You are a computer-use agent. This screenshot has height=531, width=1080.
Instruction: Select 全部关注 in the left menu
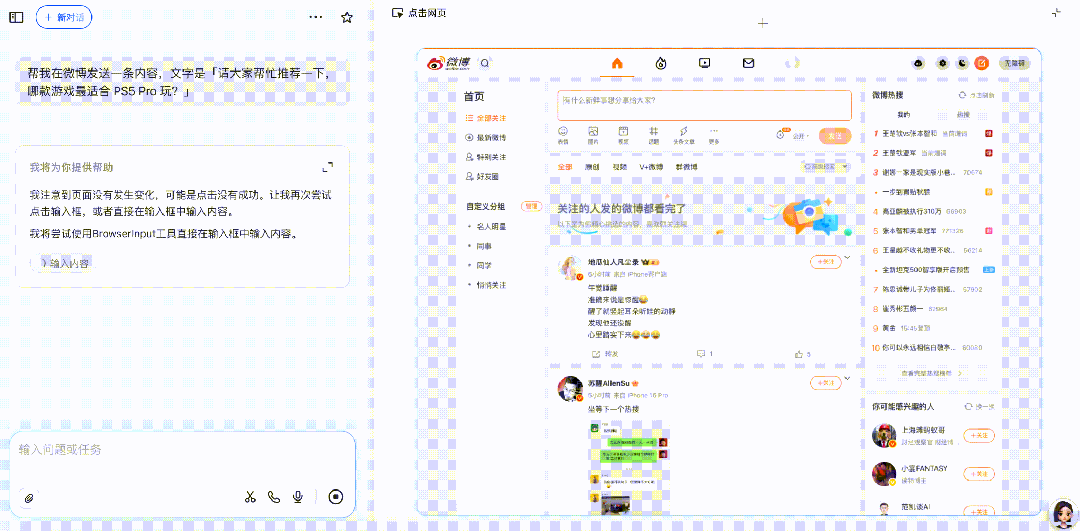486,118
